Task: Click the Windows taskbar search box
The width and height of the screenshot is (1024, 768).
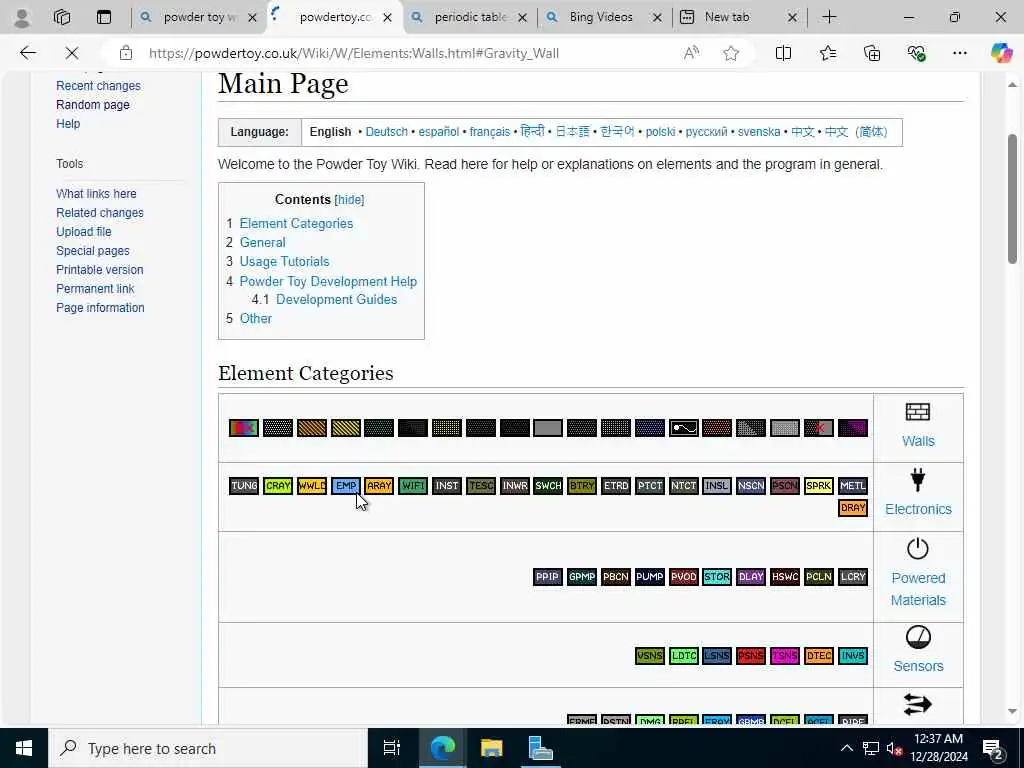Action: pos(208,748)
